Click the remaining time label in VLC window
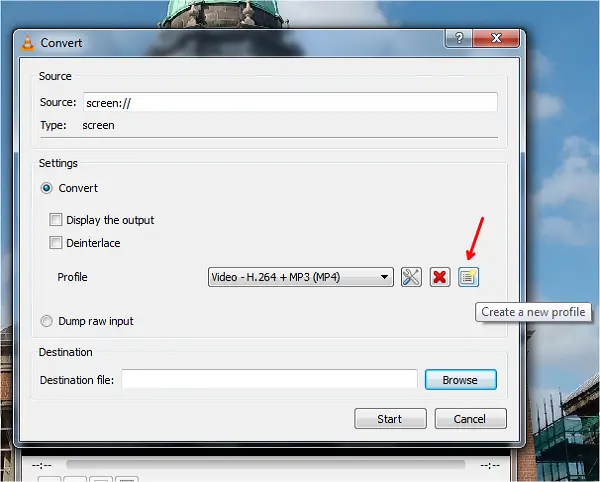This screenshot has height=482, width=600. pyautogui.click(x=490, y=465)
